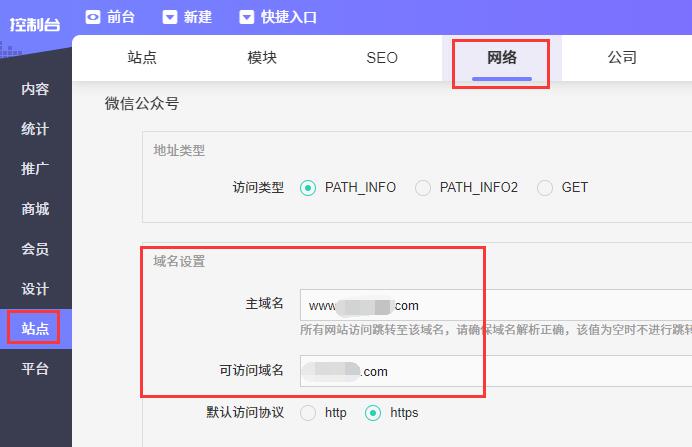Click the 控制台 logo title
The height and width of the screenshot is (447, 692).
pos(35,24)
